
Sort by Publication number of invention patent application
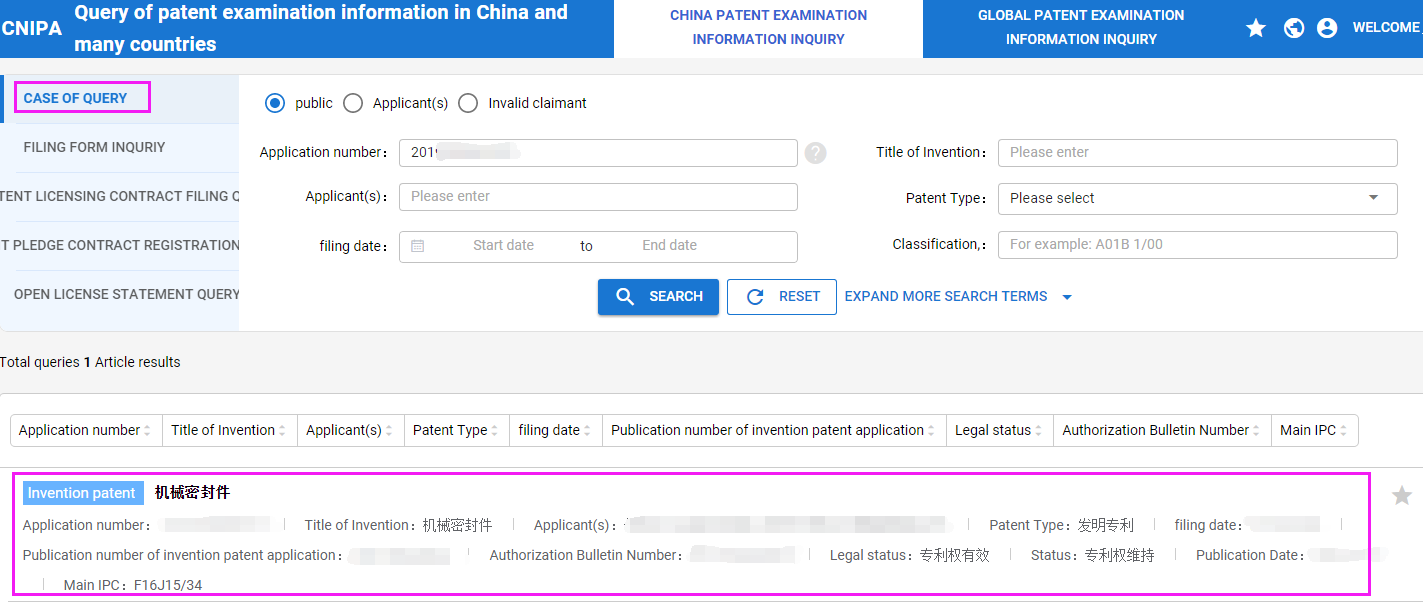coord(774,430)
